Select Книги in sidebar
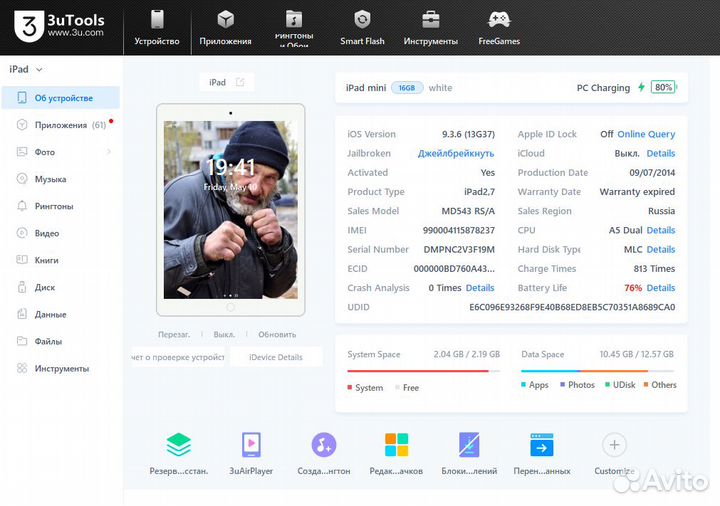 coord(61,260)
